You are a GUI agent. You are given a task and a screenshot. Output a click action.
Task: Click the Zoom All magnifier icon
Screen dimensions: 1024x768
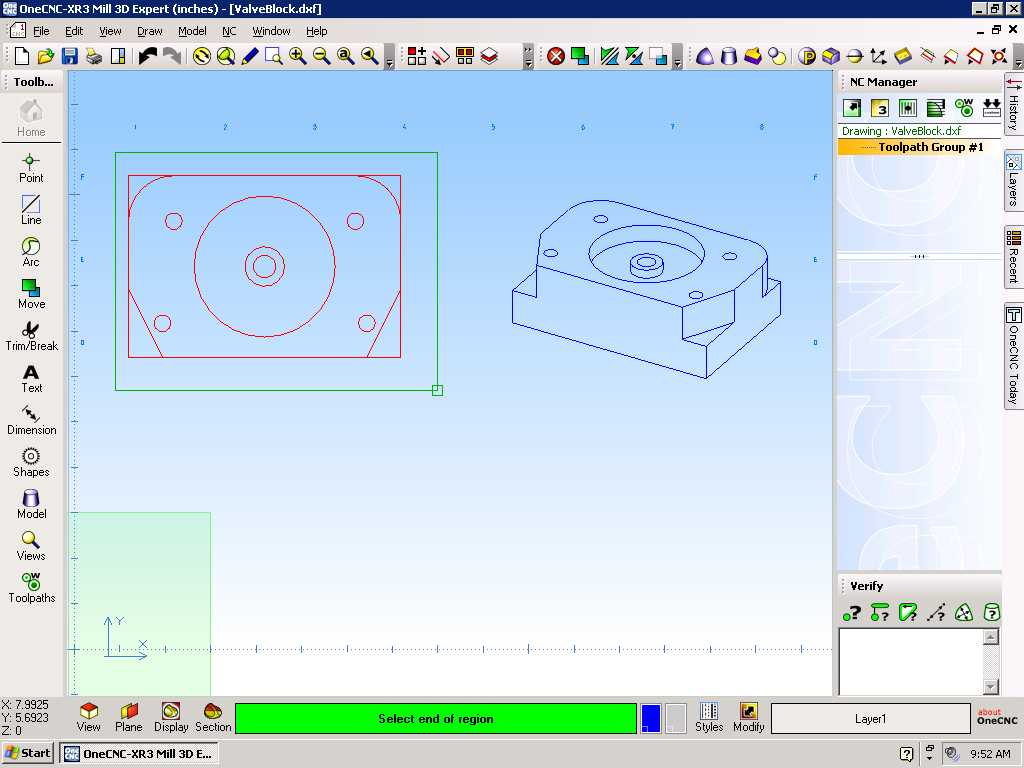click(x=345, y=56)
